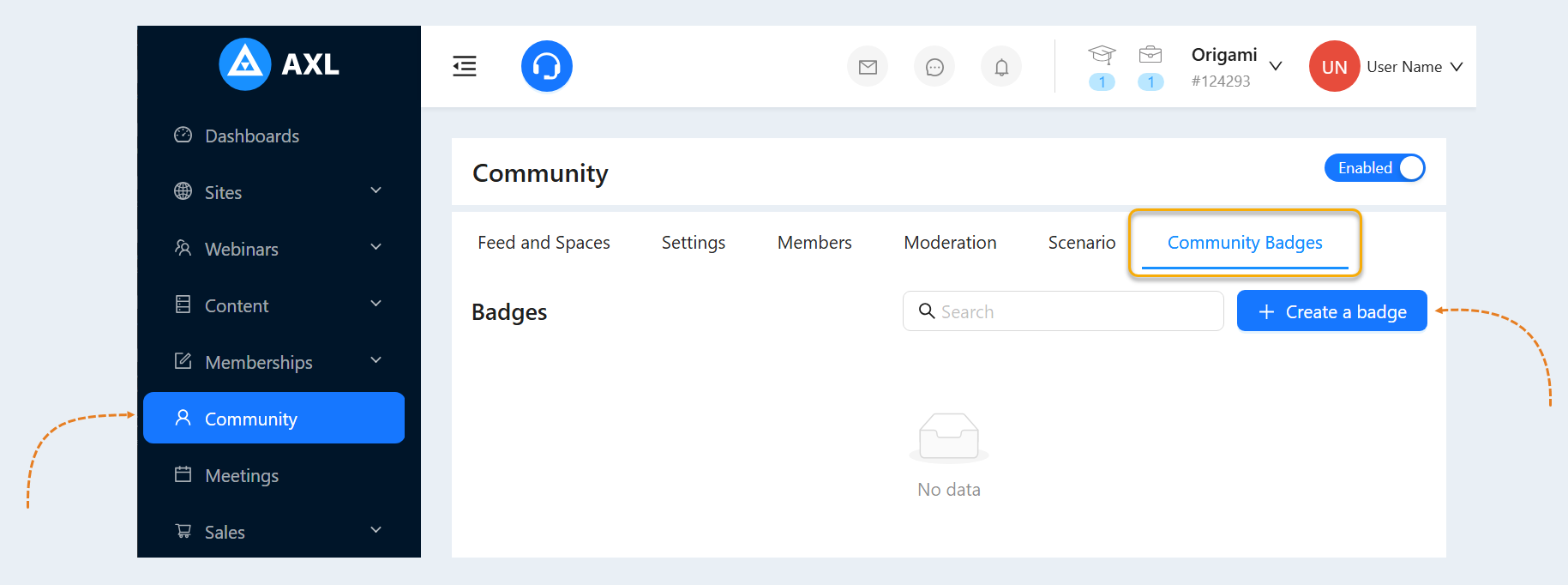Viewport: 1568px width, 585px height.
Task: Click the Community person icon
Action: click(183, 418)
